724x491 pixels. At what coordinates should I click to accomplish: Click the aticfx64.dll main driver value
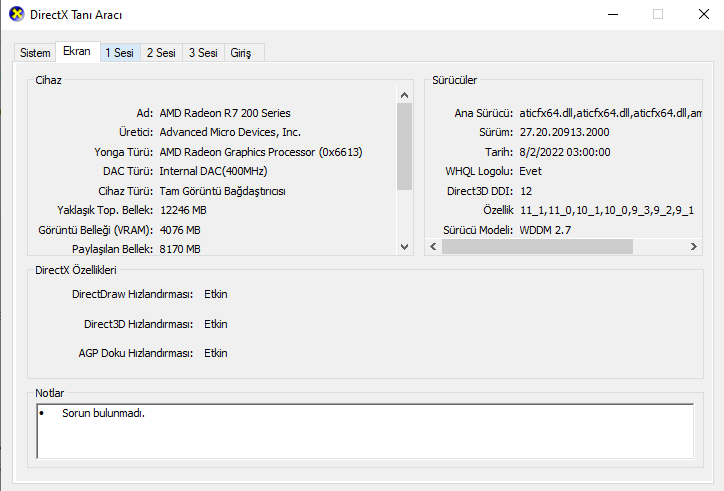[x=610, y=113]
